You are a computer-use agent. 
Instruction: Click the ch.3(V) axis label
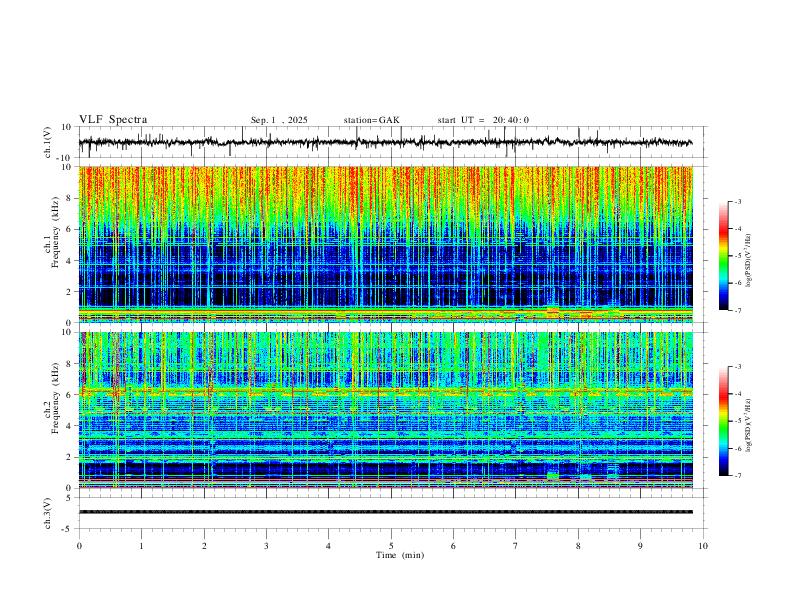[x=47, y=513]
